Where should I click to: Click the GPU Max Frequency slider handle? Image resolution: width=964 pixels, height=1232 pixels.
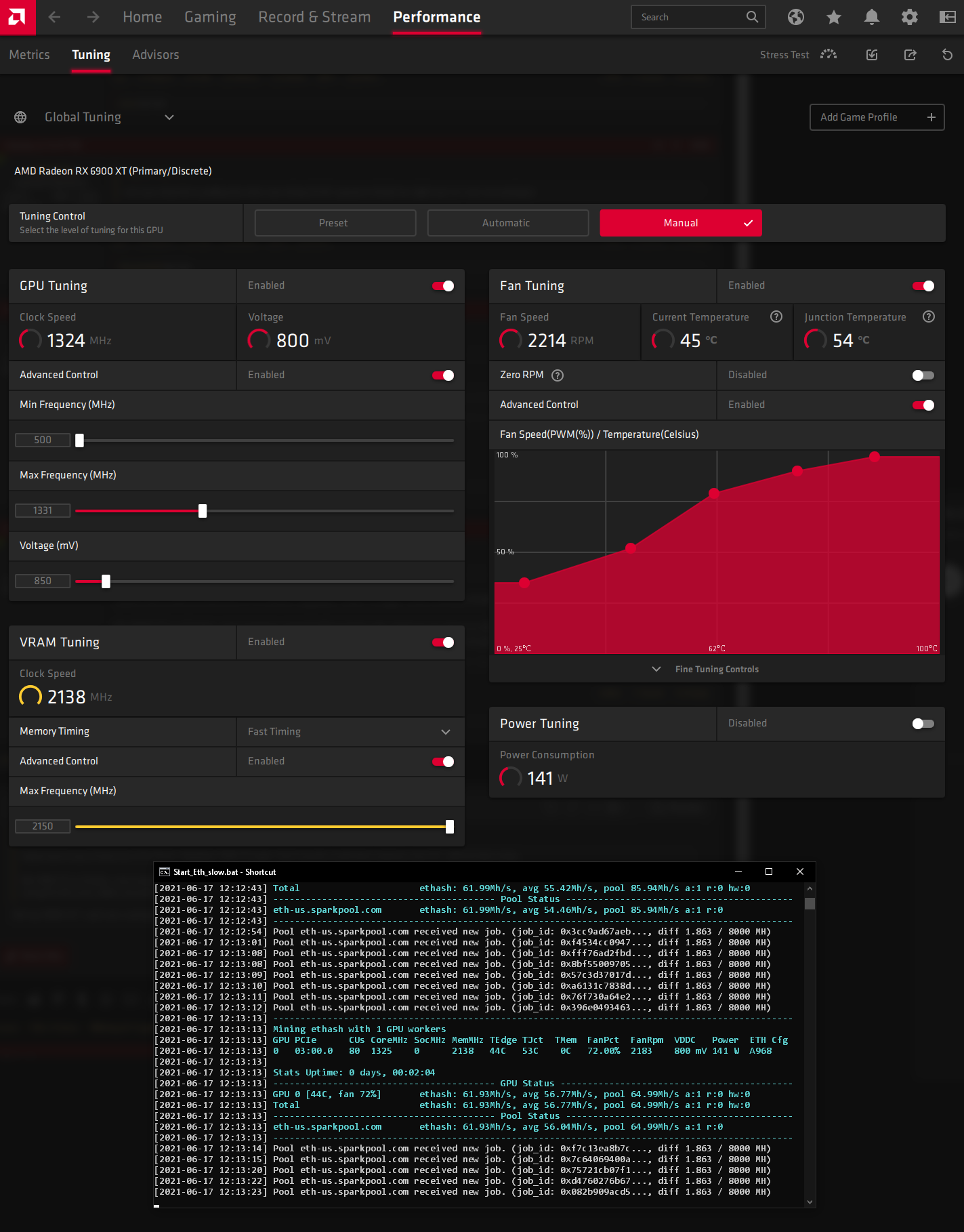[x=203, y=511]
